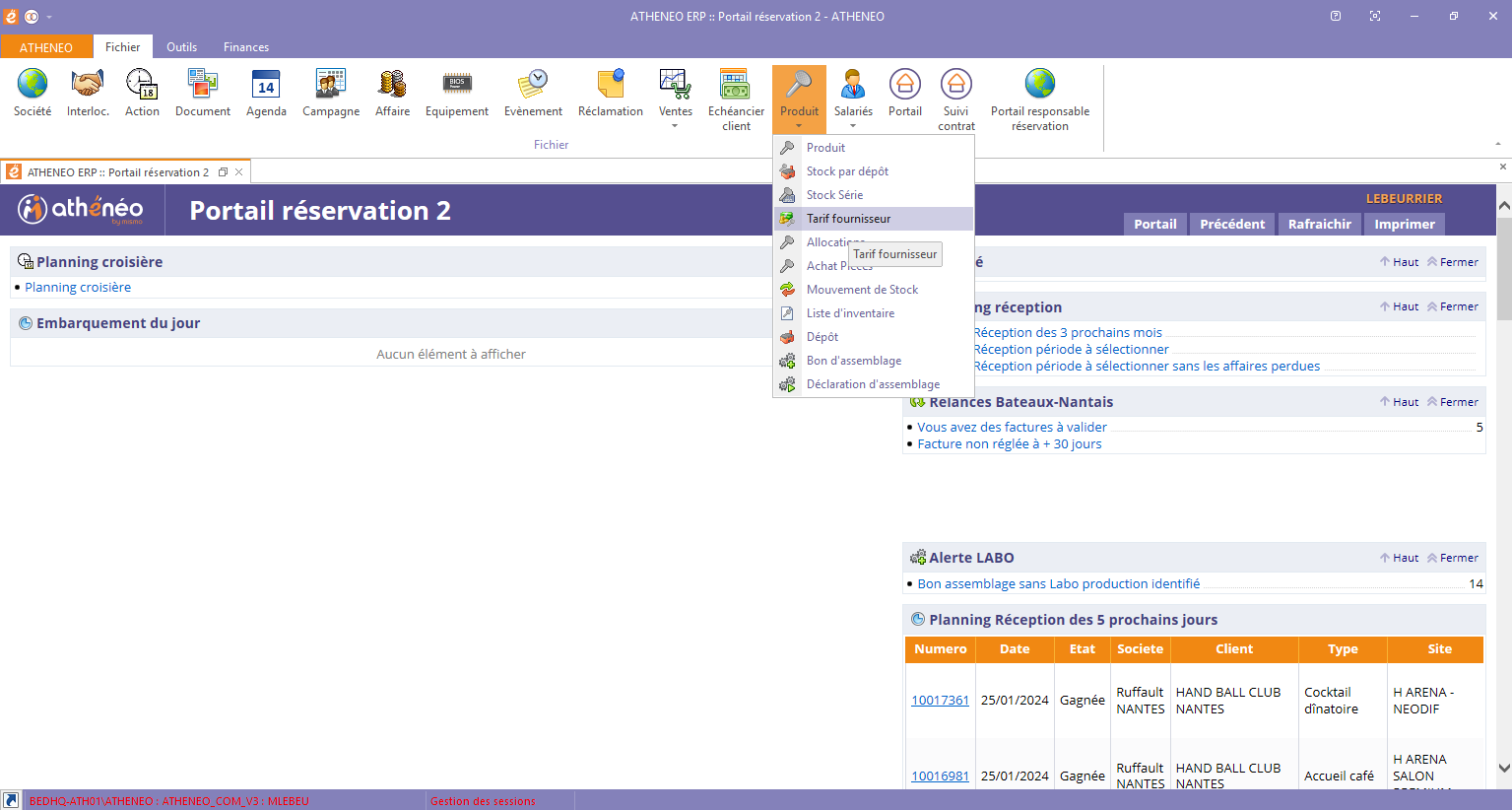Click the Rafraichir button
The image size is (1512, 810).
1320,224
